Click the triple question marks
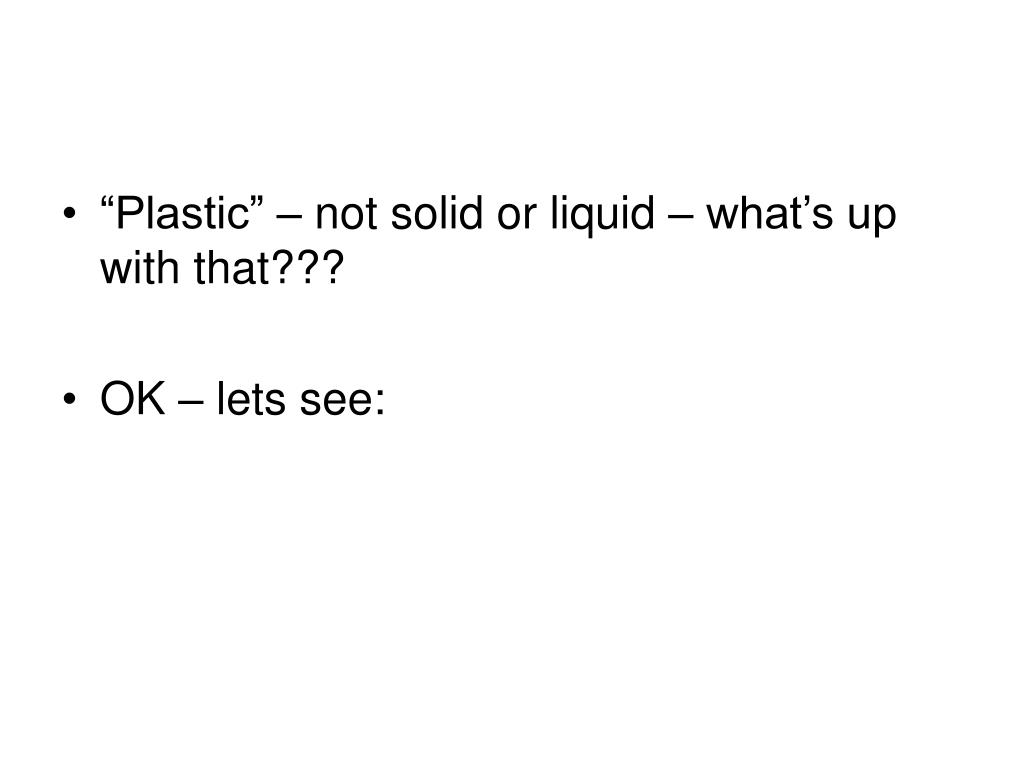The height and width of the screenshot is (768, 1024). point(307,268)
